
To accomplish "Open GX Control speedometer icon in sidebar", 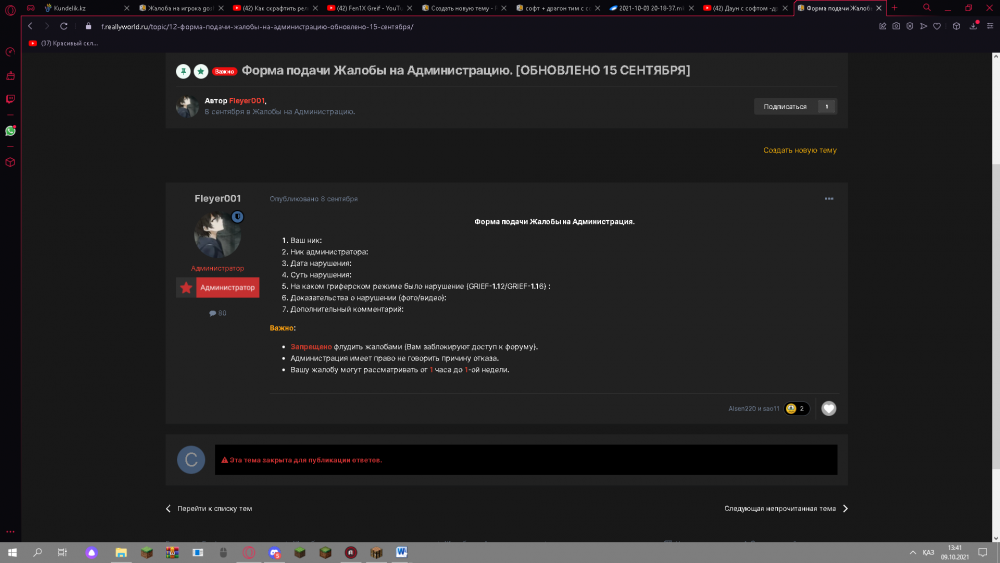I will tap(10, 52).
